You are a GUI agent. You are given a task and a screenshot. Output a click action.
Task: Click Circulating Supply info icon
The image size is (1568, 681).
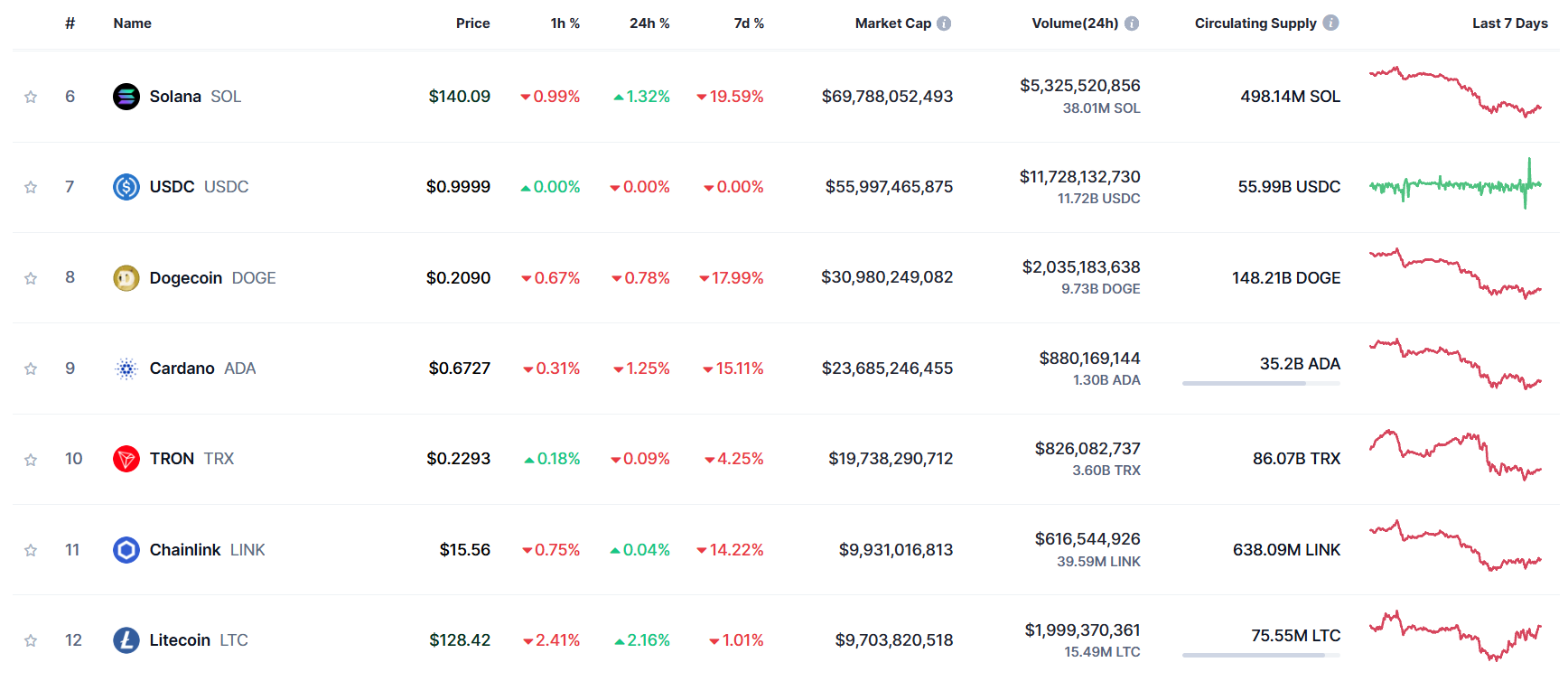1330,23
